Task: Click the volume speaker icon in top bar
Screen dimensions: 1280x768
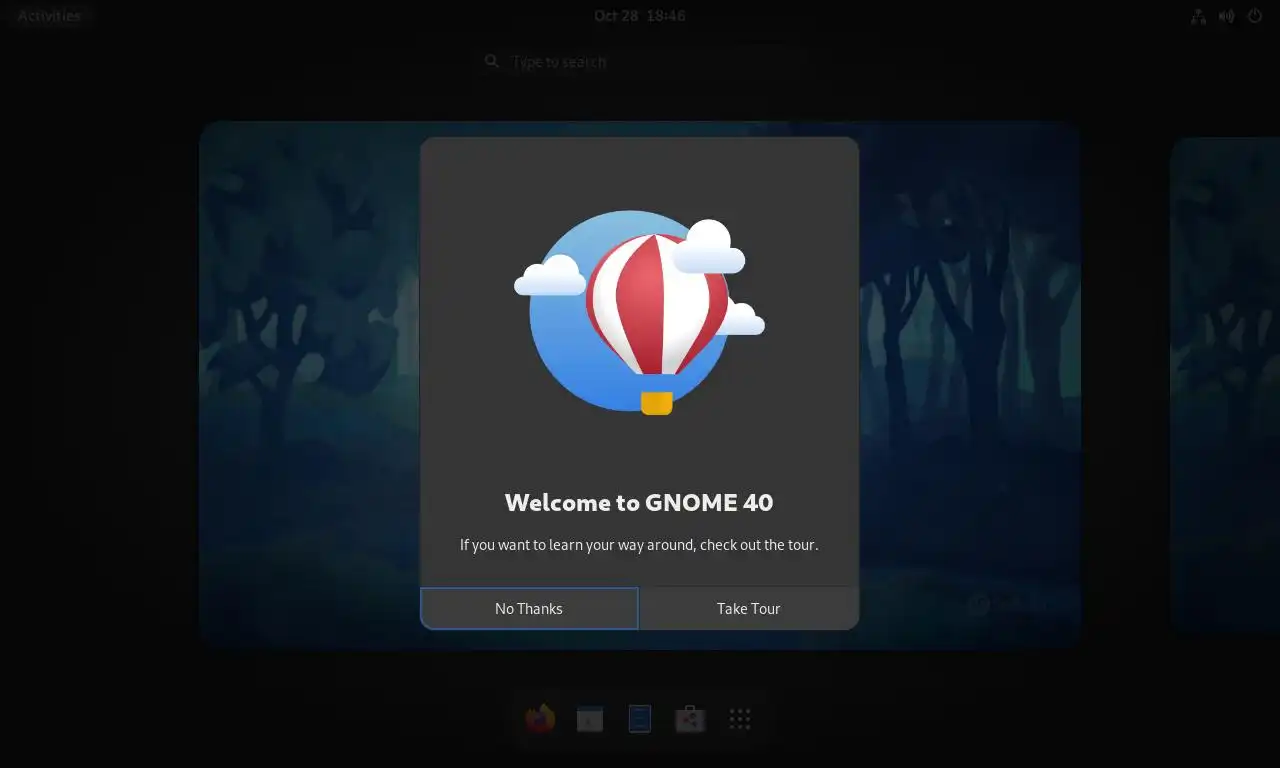Action: coord(1227,16)
